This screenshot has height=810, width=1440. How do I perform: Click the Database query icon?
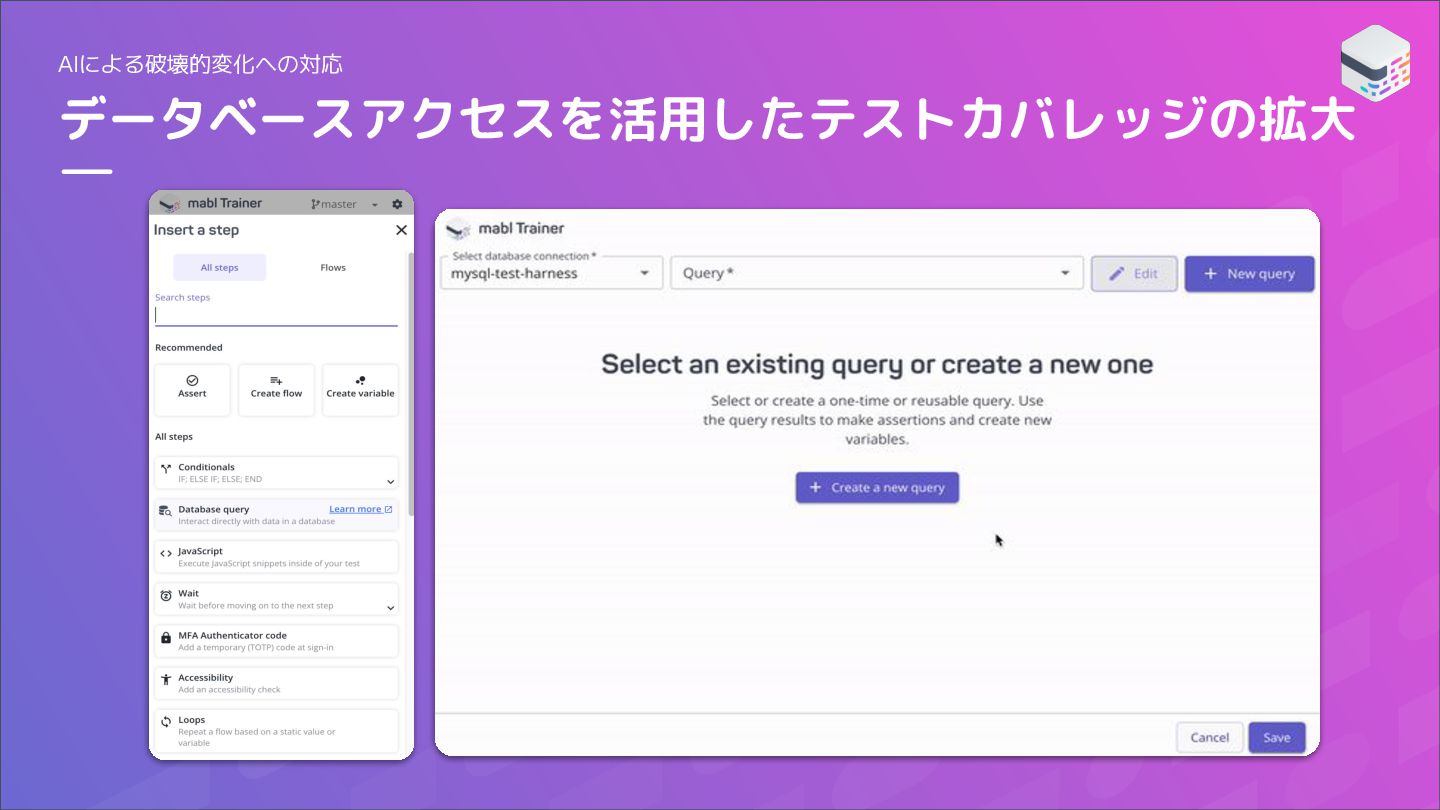(x=166, y=511)
